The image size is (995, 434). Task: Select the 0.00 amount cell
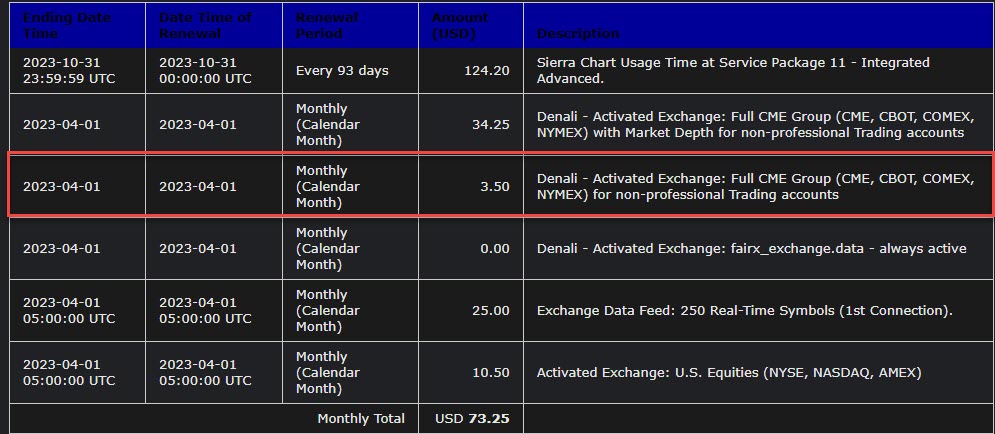click(x=495, y=248)
